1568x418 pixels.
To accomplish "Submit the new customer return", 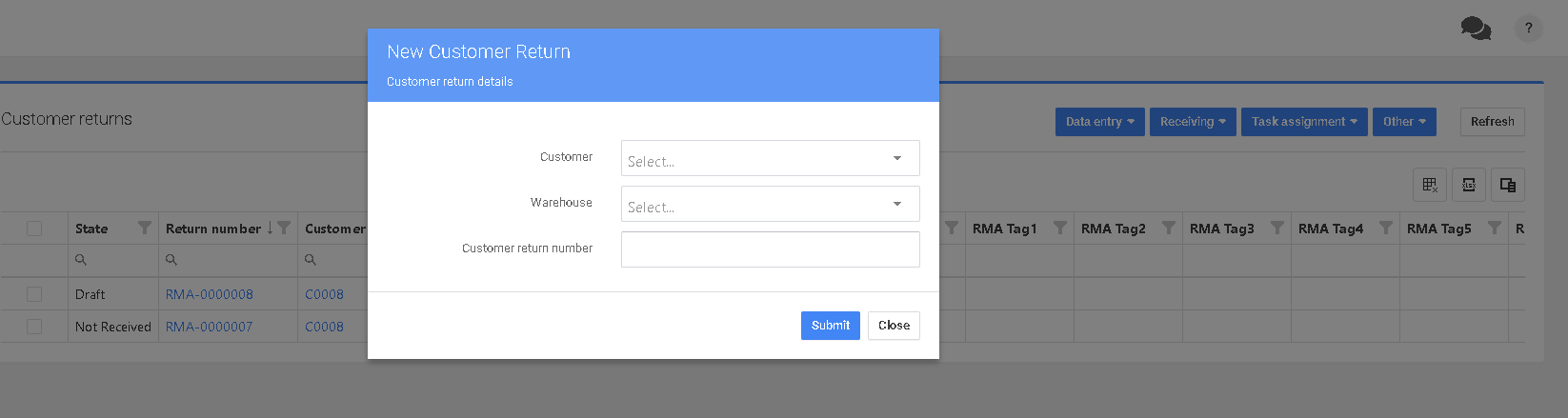I will 830,326.
